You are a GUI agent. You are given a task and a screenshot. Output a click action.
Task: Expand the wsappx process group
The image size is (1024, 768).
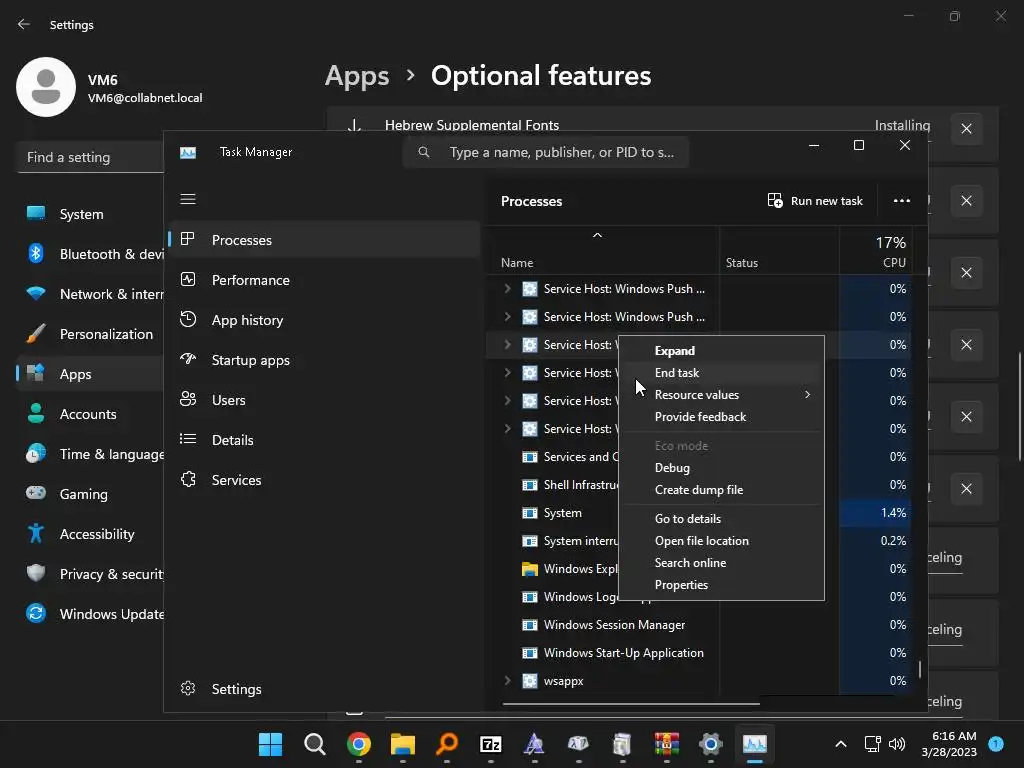point(507,680)
